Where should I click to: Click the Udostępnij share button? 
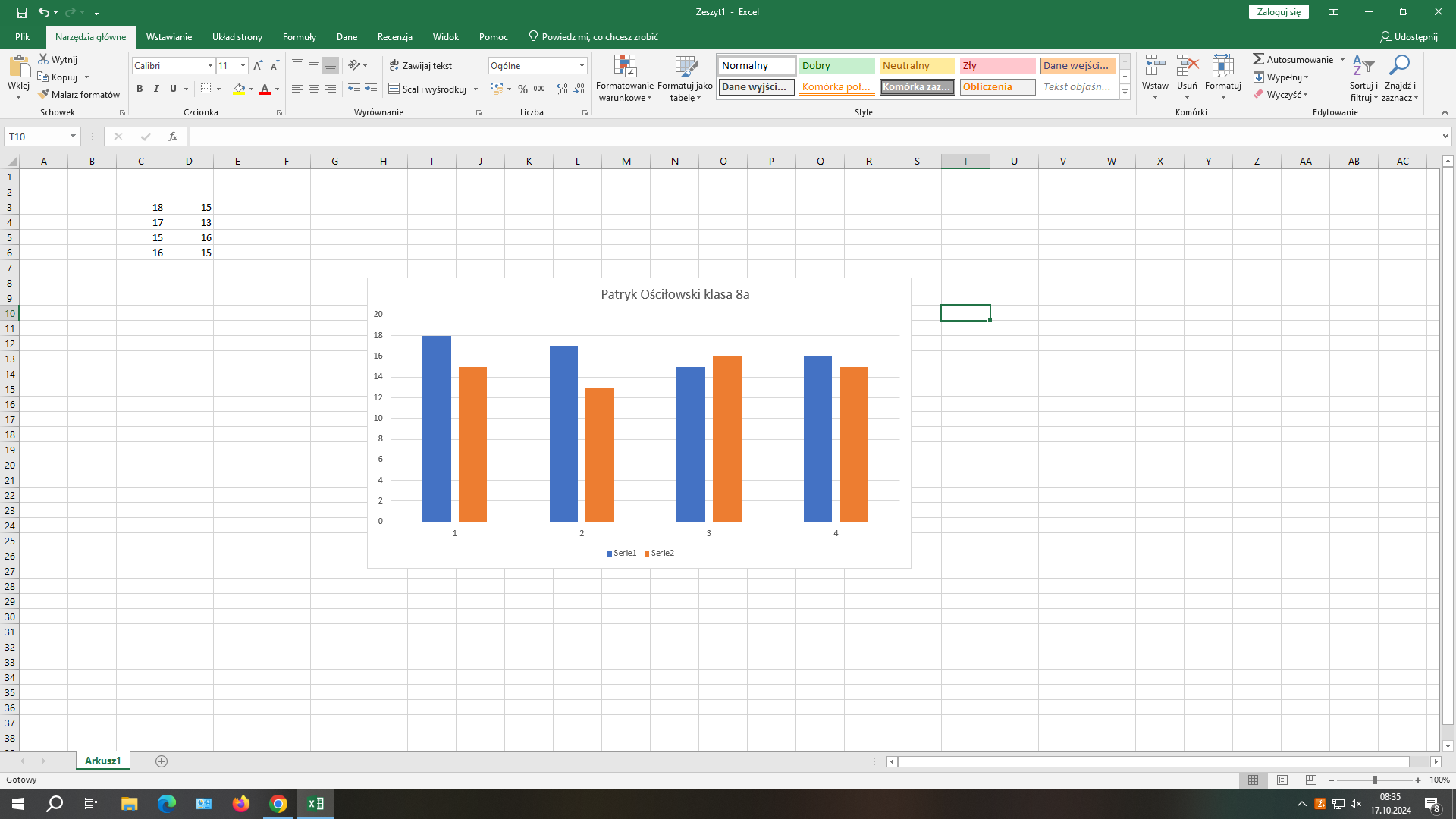(1409, 36)
